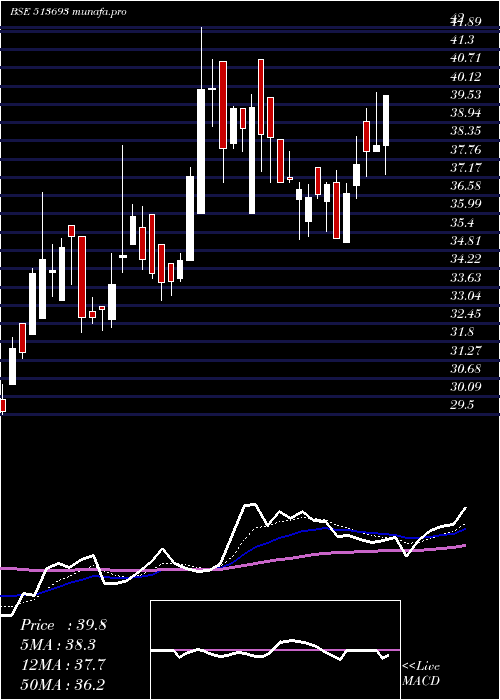The height and width of the screenshot is (700, 500).
Task: Click the 37.76 price axis label
Action: pos(466,150)
